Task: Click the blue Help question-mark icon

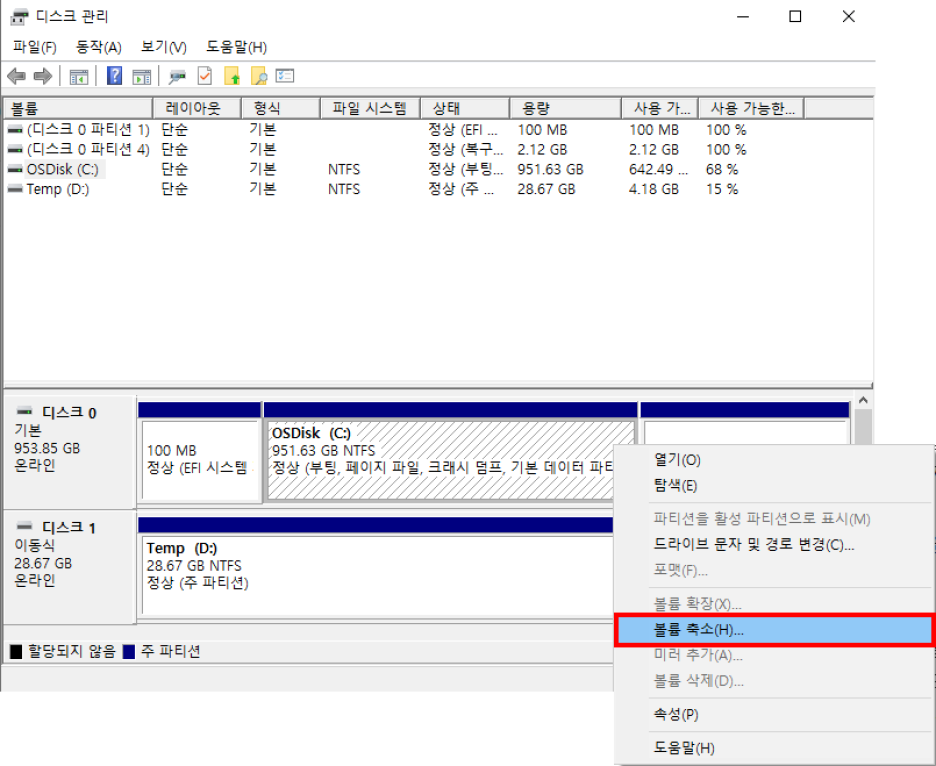Action: 114,76
